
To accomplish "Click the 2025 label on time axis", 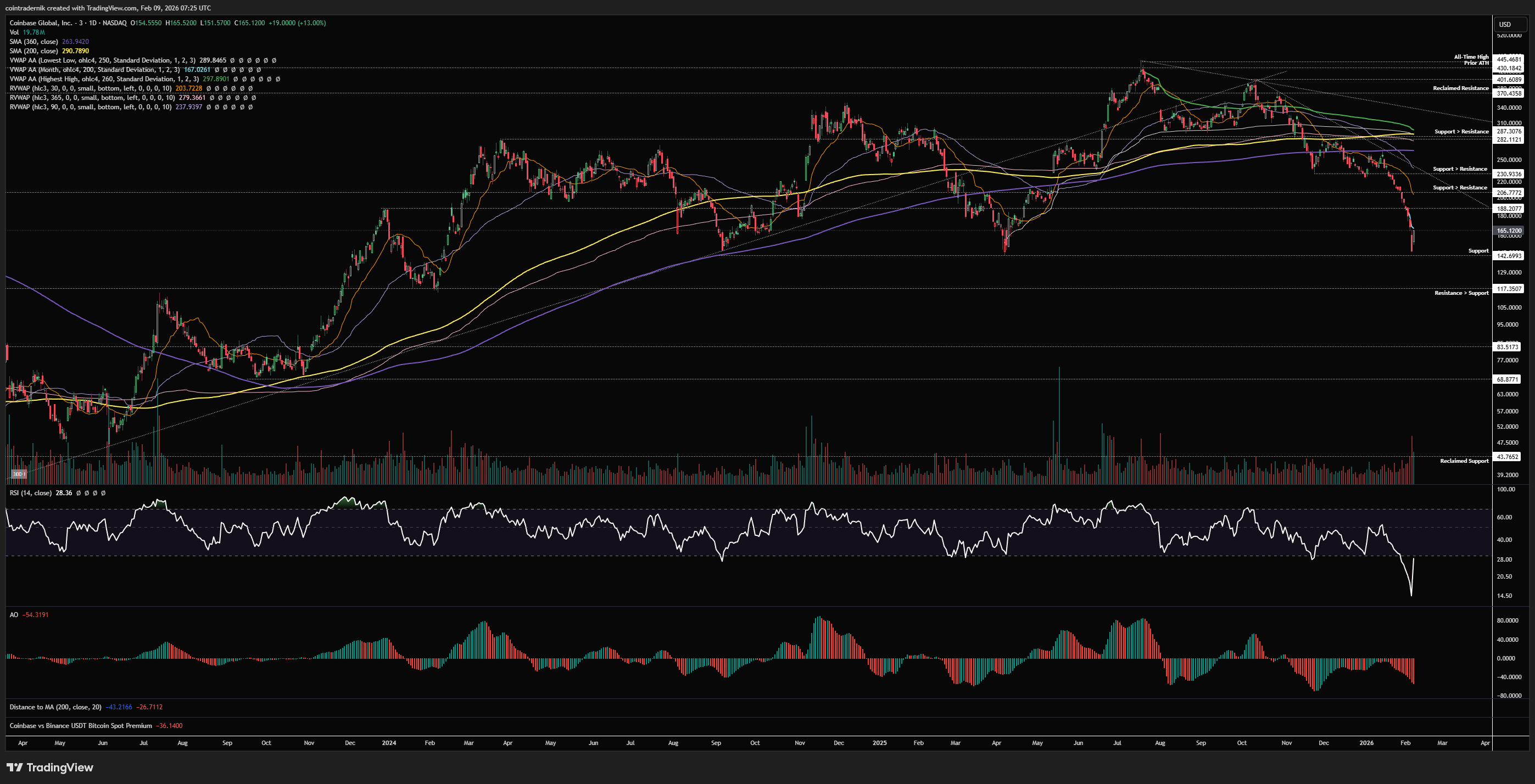I will (x=879, y=743).
